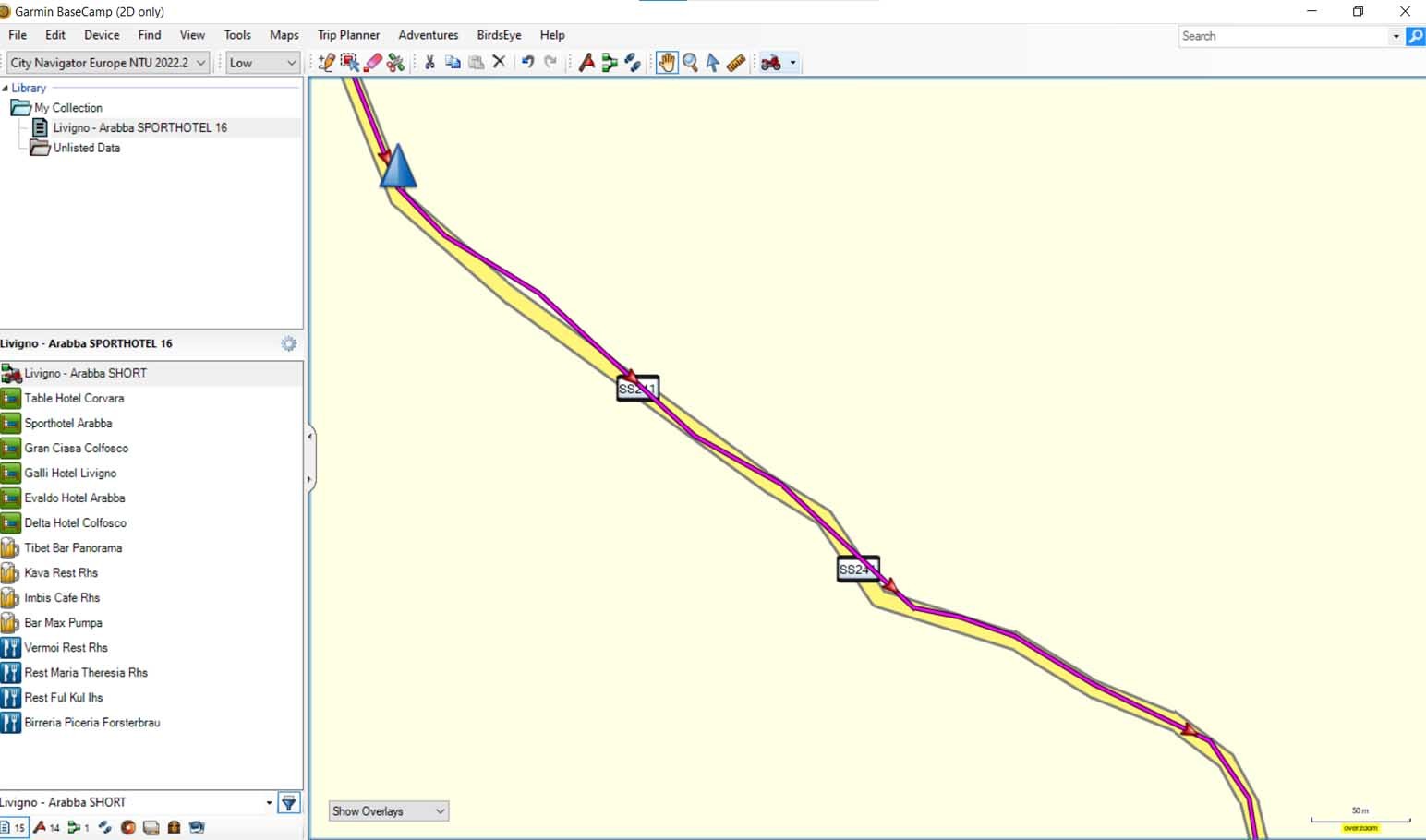The image size is (1426, 840).
Task: Pick the Divide scissors tool
Action: pos(395,63)
